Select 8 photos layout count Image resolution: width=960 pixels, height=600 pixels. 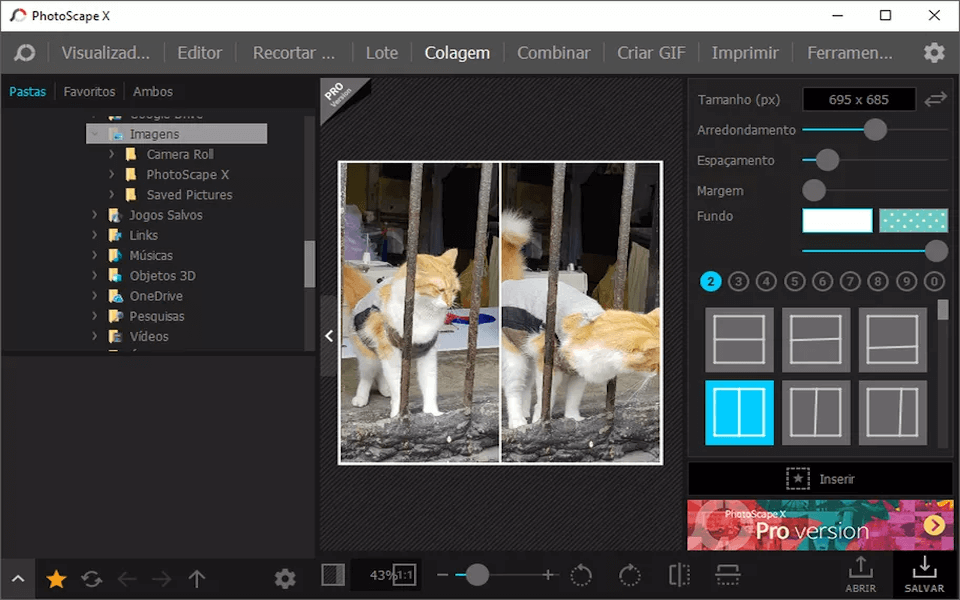click(x=878, y=282)
